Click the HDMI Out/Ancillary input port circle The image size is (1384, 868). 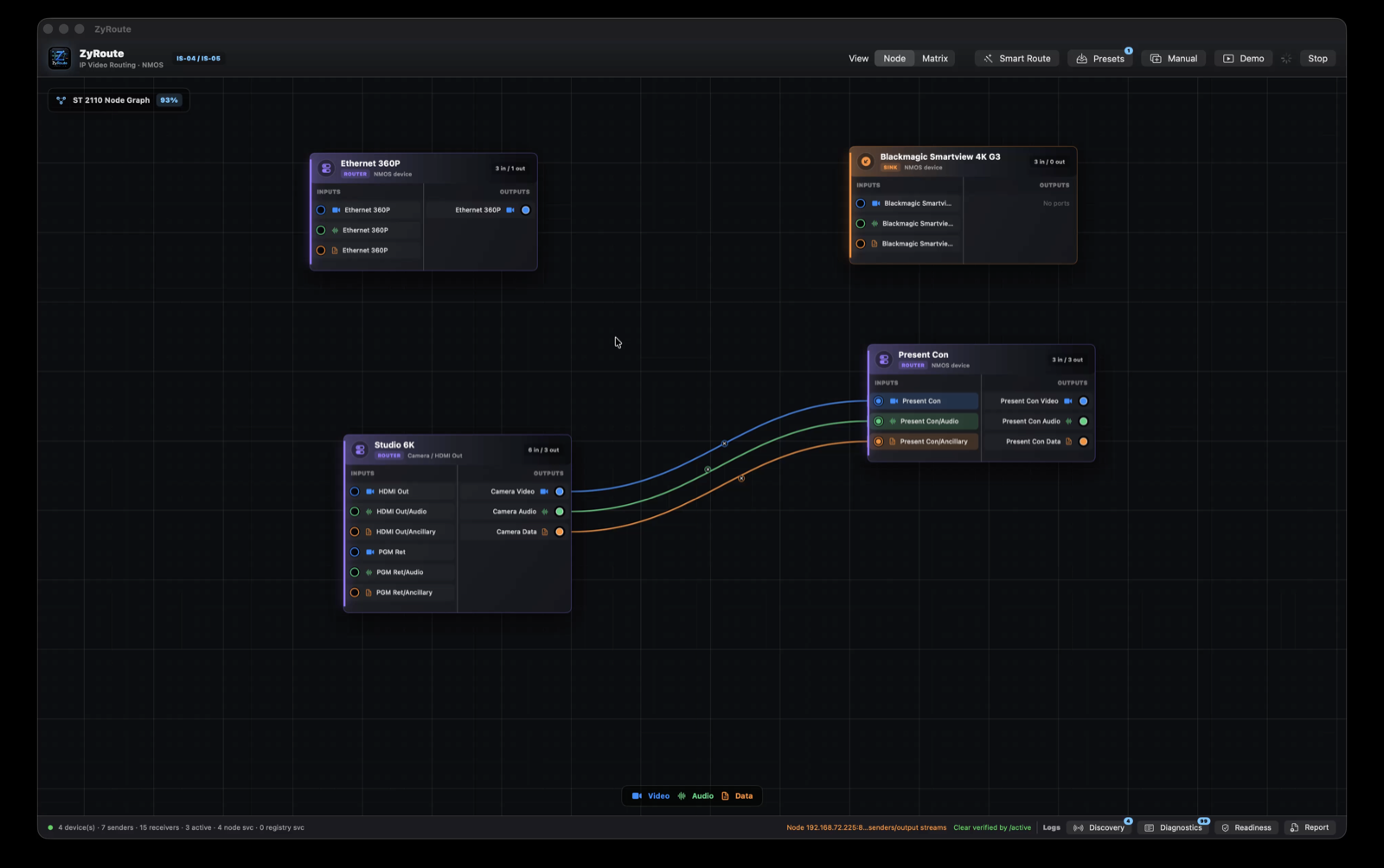pyautogui.click(x=355, y=532)
